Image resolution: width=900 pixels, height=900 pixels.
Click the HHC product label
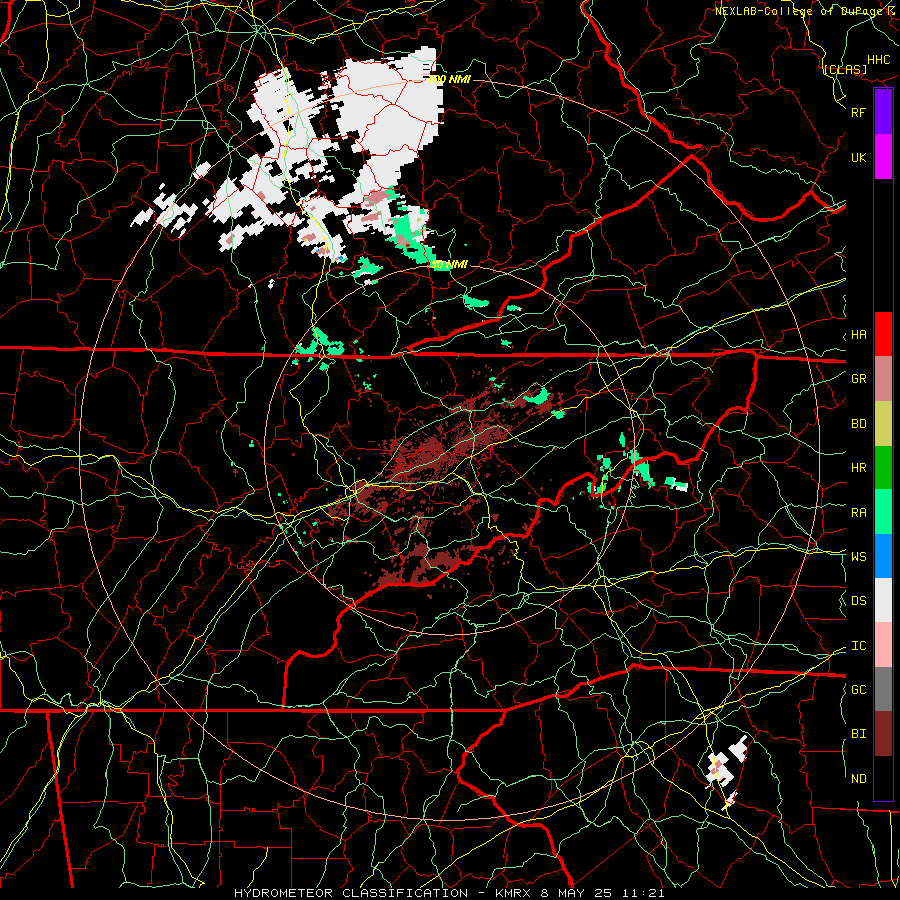(x=879, y=60)
